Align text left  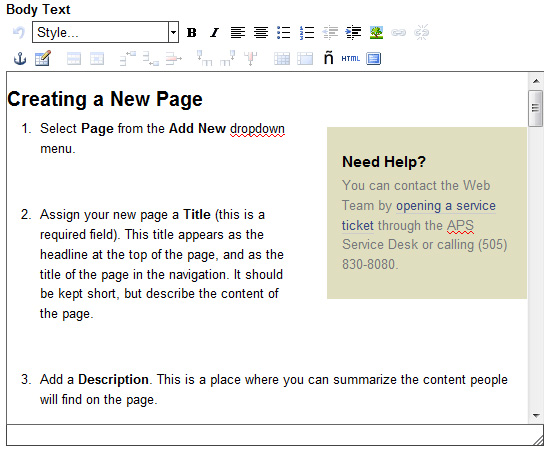(238, 33)
